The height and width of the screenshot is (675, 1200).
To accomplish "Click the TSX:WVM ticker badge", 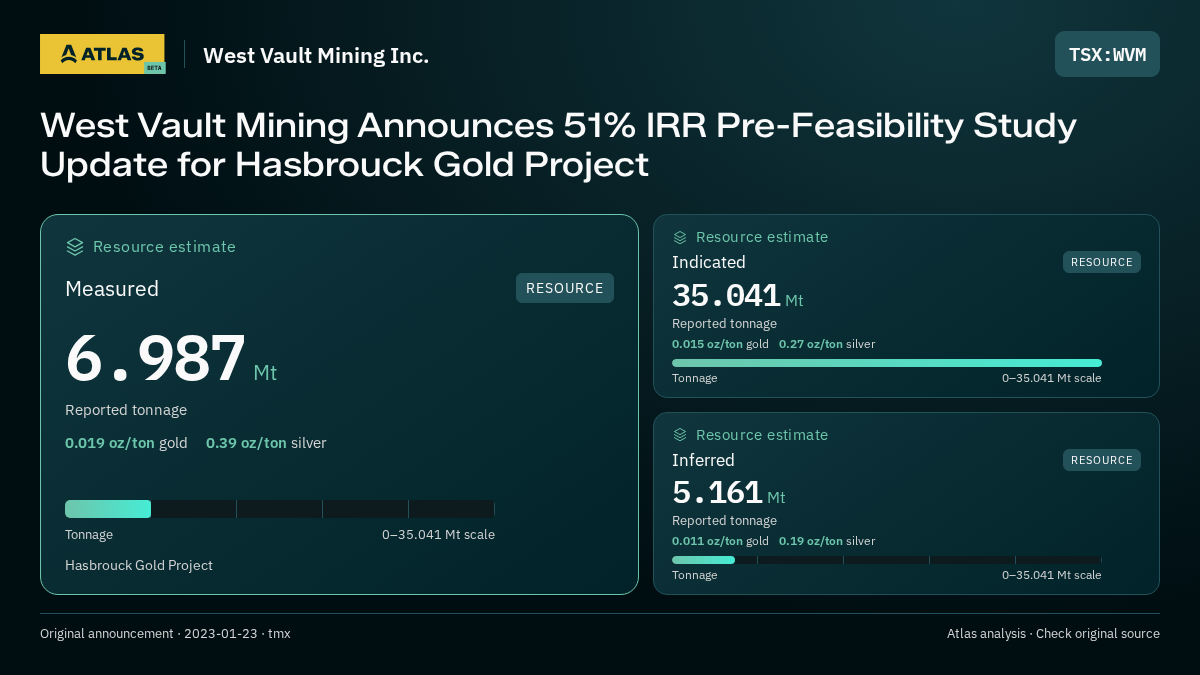I will pyautogui.click(x=1107, y=54).
